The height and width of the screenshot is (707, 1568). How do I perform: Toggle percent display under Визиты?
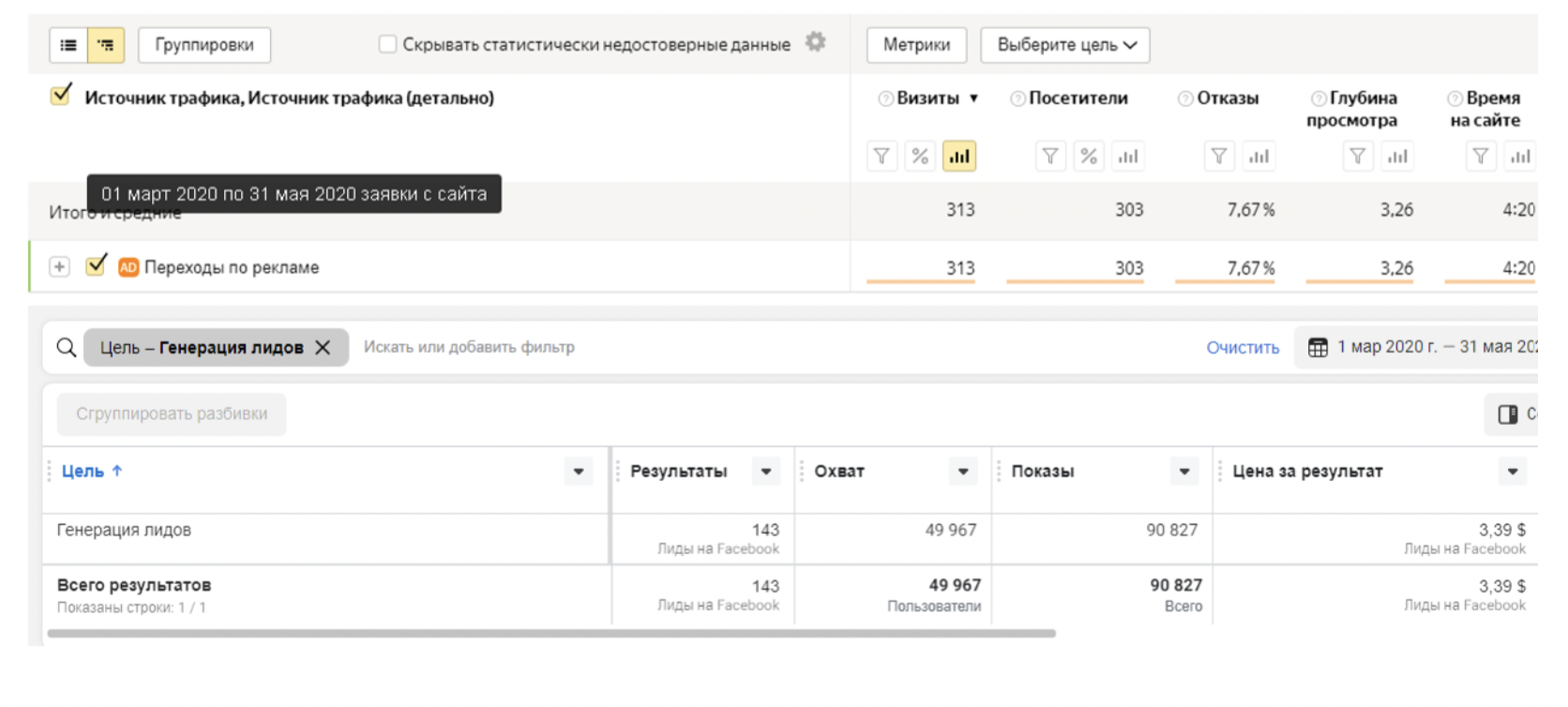920,157
